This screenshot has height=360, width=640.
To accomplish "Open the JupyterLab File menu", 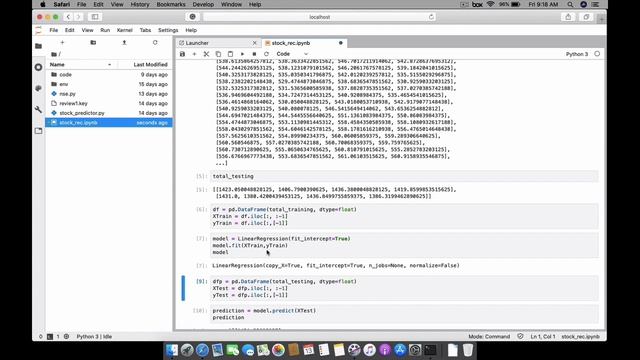I will tap(53, 30).
